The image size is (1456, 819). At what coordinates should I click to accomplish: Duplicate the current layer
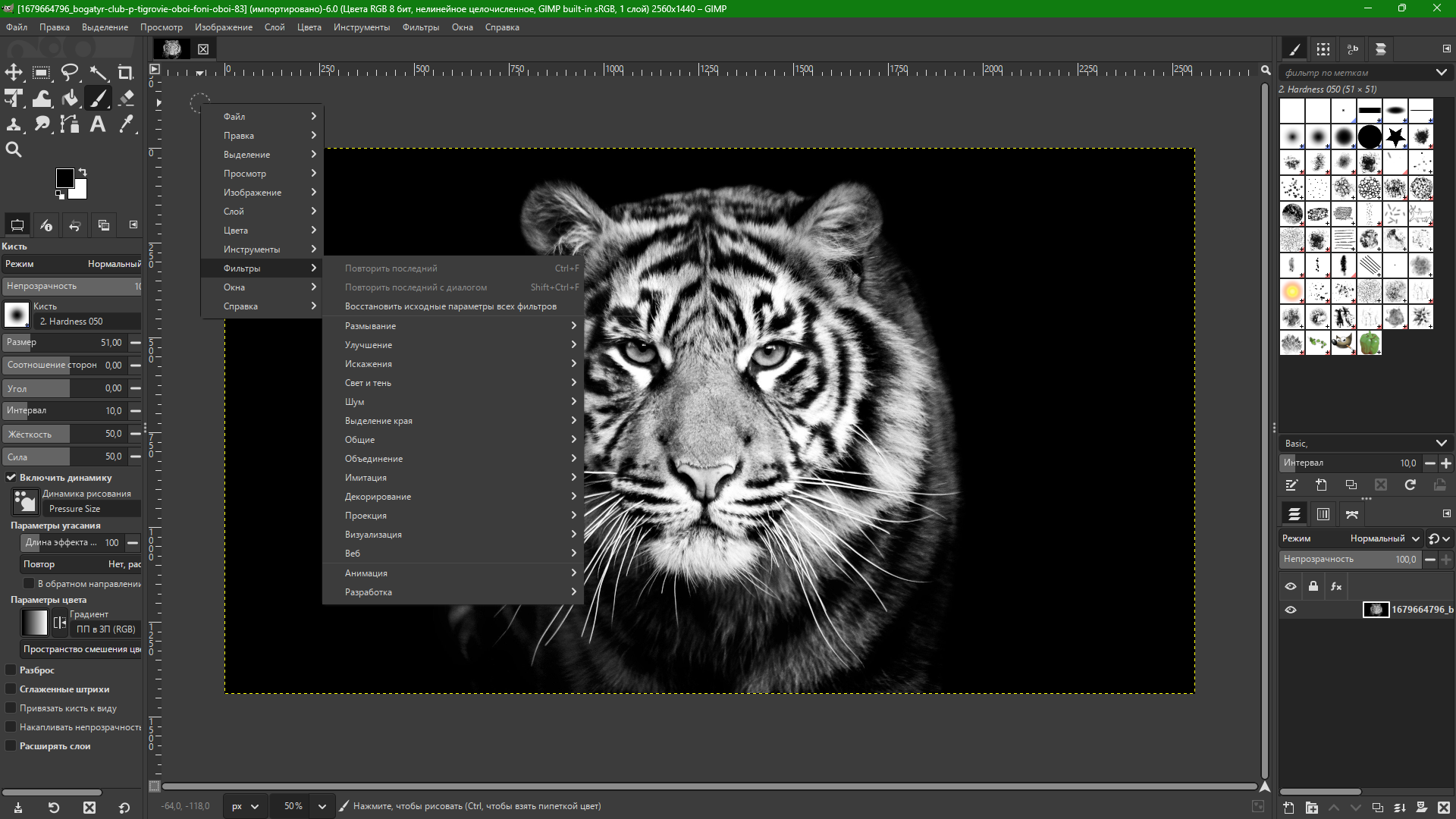1378,808
